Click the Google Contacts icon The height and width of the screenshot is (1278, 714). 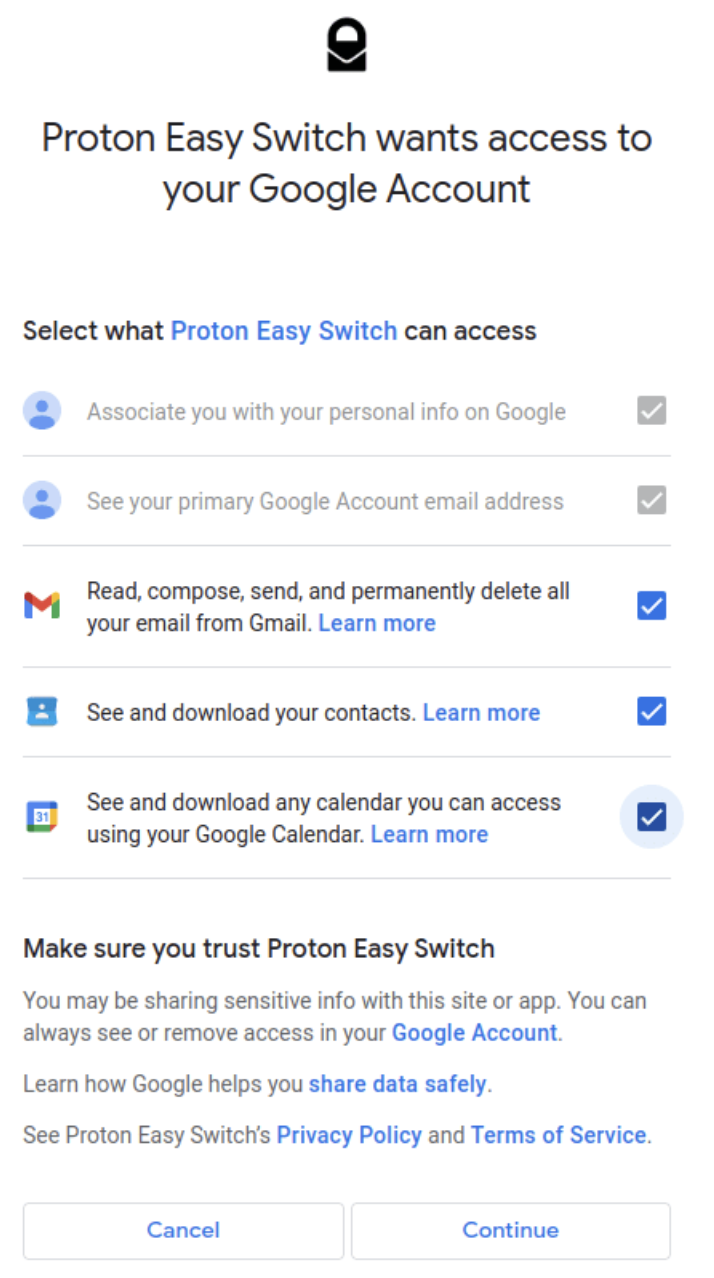coord(42,712)
